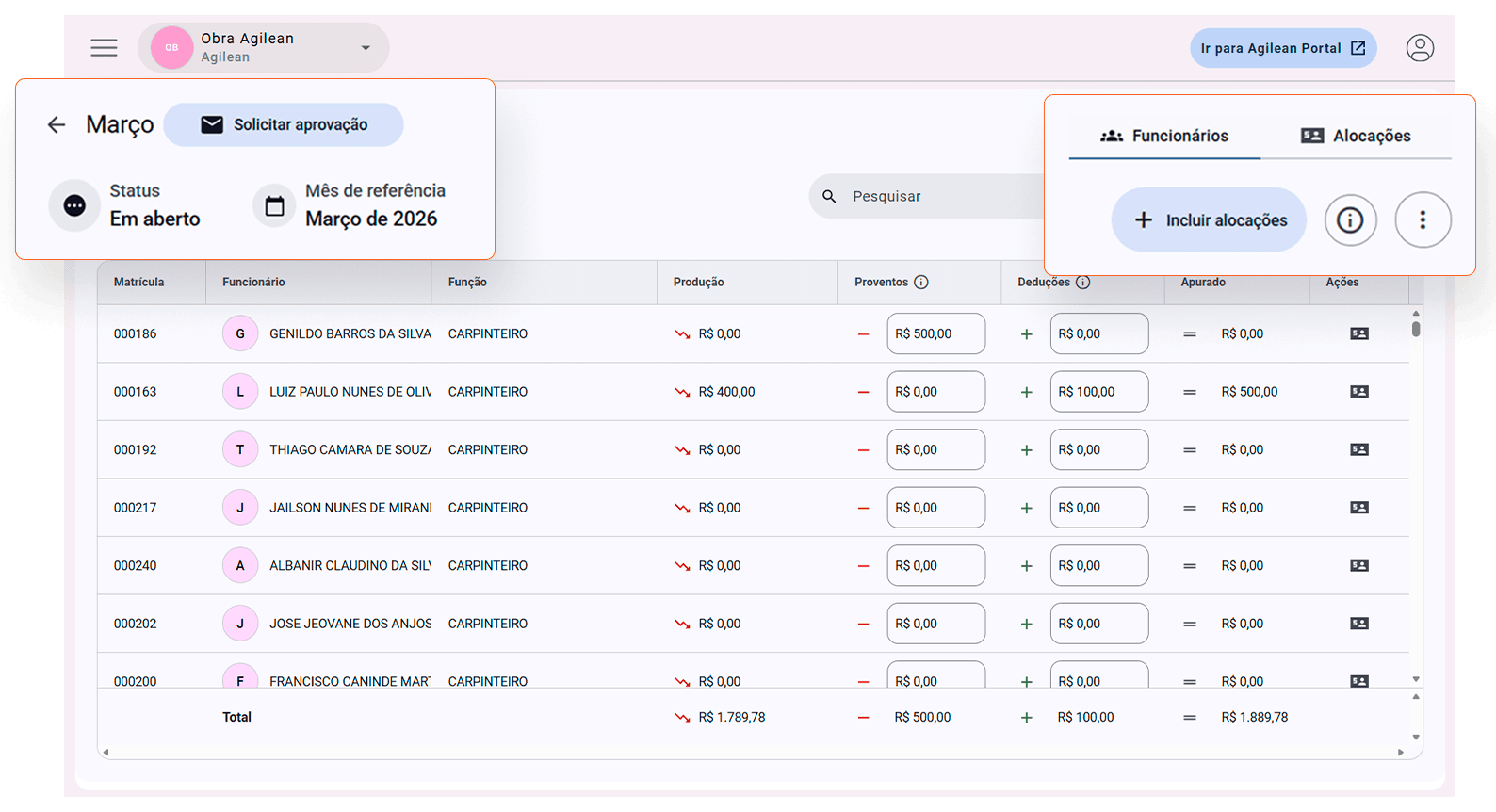Edit Deduções field showing R$ 100,00 for LUIZ PAULO

(x=1098, y=392)
